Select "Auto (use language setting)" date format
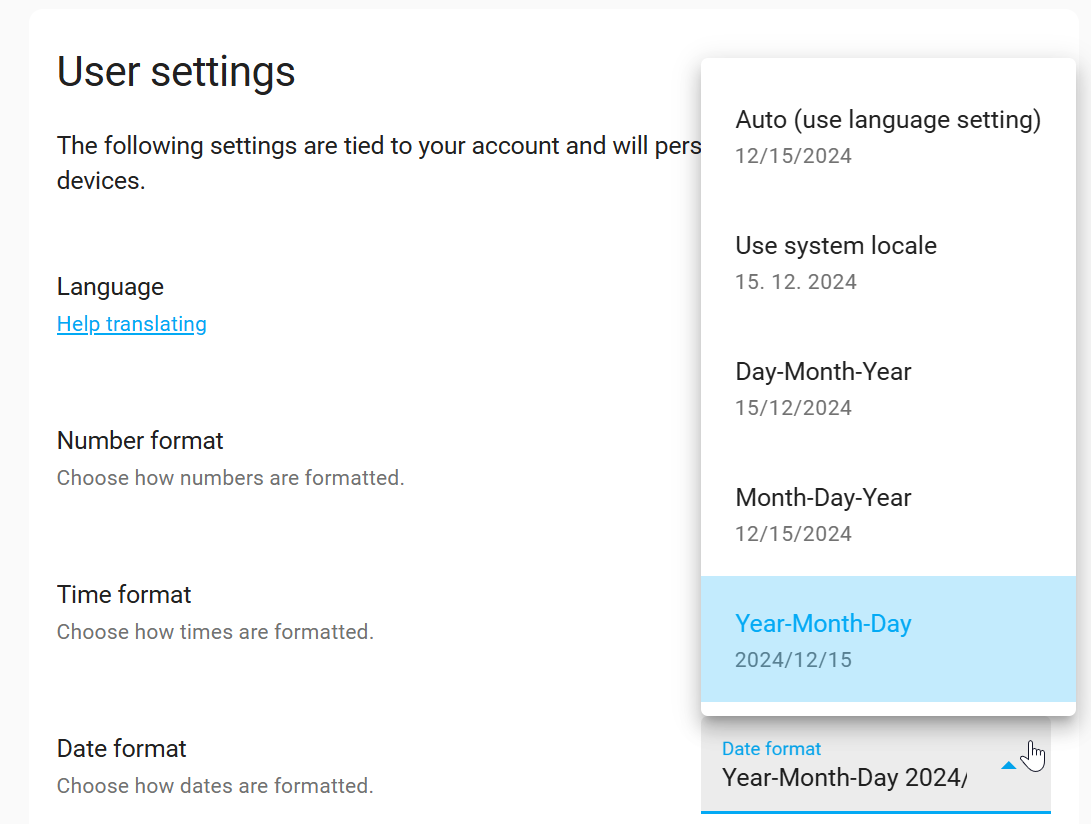1091x824 pixels. [889, 119]
